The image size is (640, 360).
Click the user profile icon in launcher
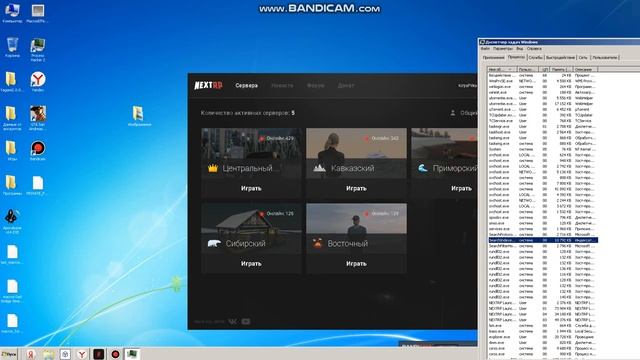tap(453, 113)
